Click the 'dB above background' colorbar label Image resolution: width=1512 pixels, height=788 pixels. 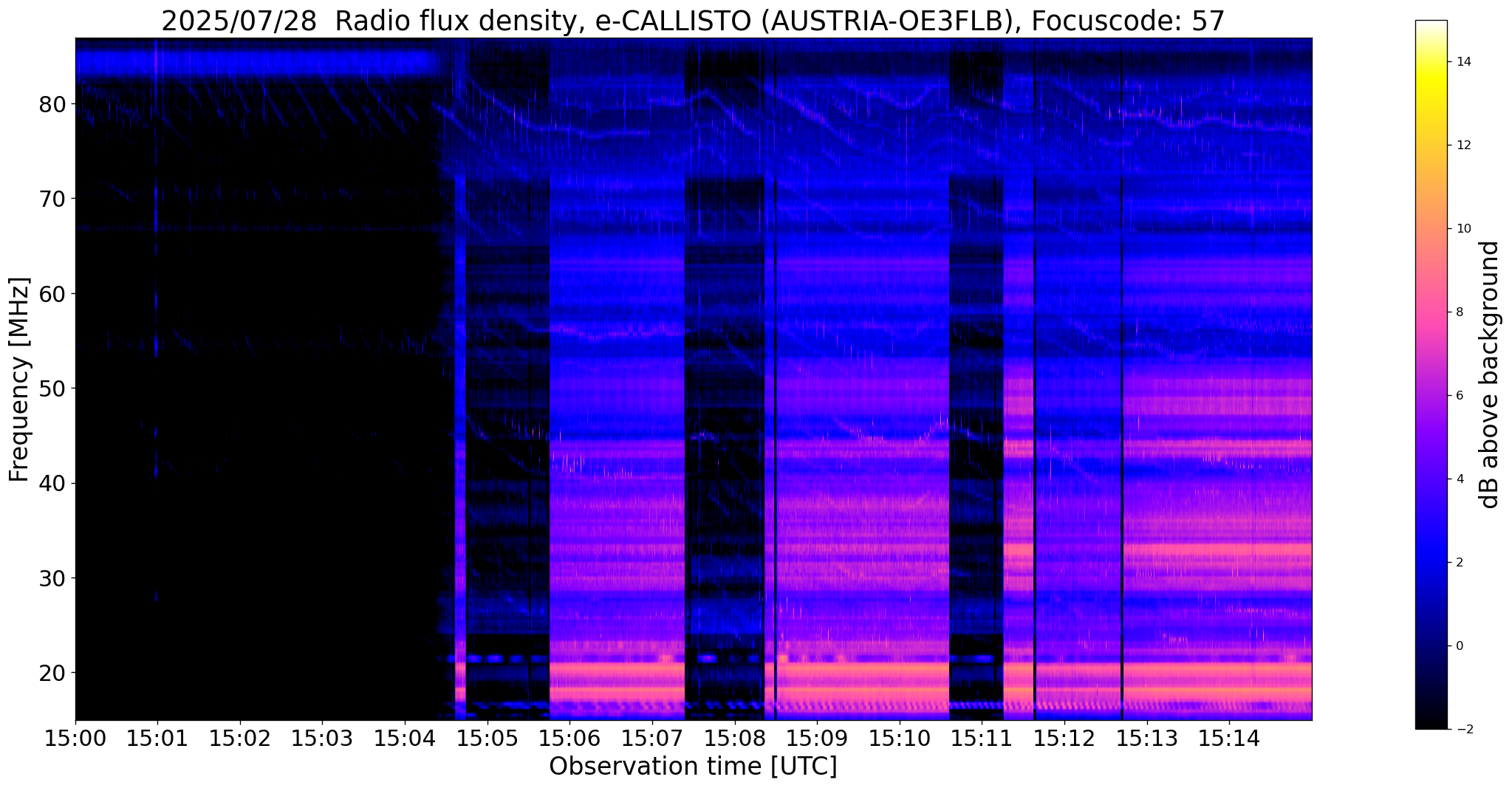(x=1490, y=374)
